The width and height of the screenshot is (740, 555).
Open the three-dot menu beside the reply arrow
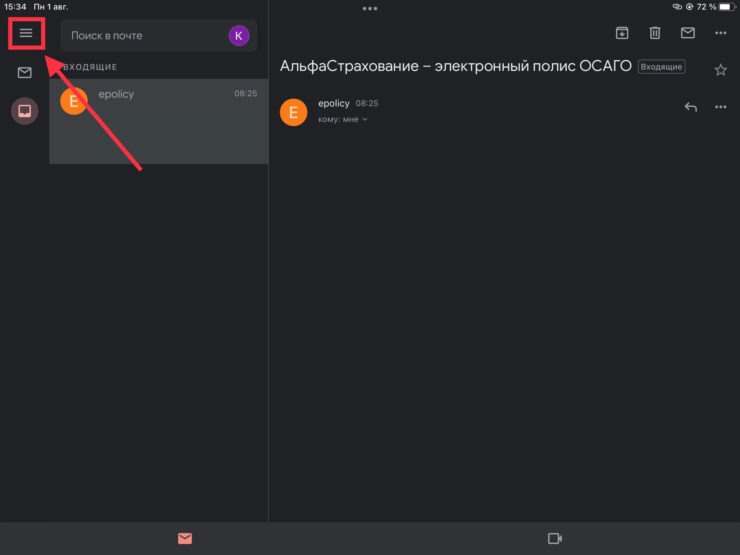click(x=721, y=107)
